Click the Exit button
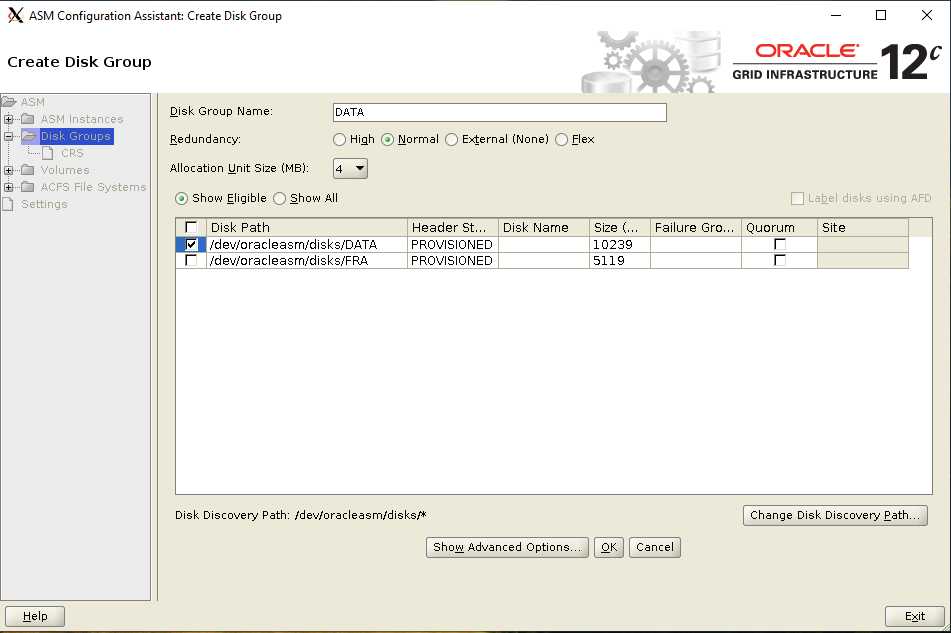The image size is (951, 633). point(915,616)
